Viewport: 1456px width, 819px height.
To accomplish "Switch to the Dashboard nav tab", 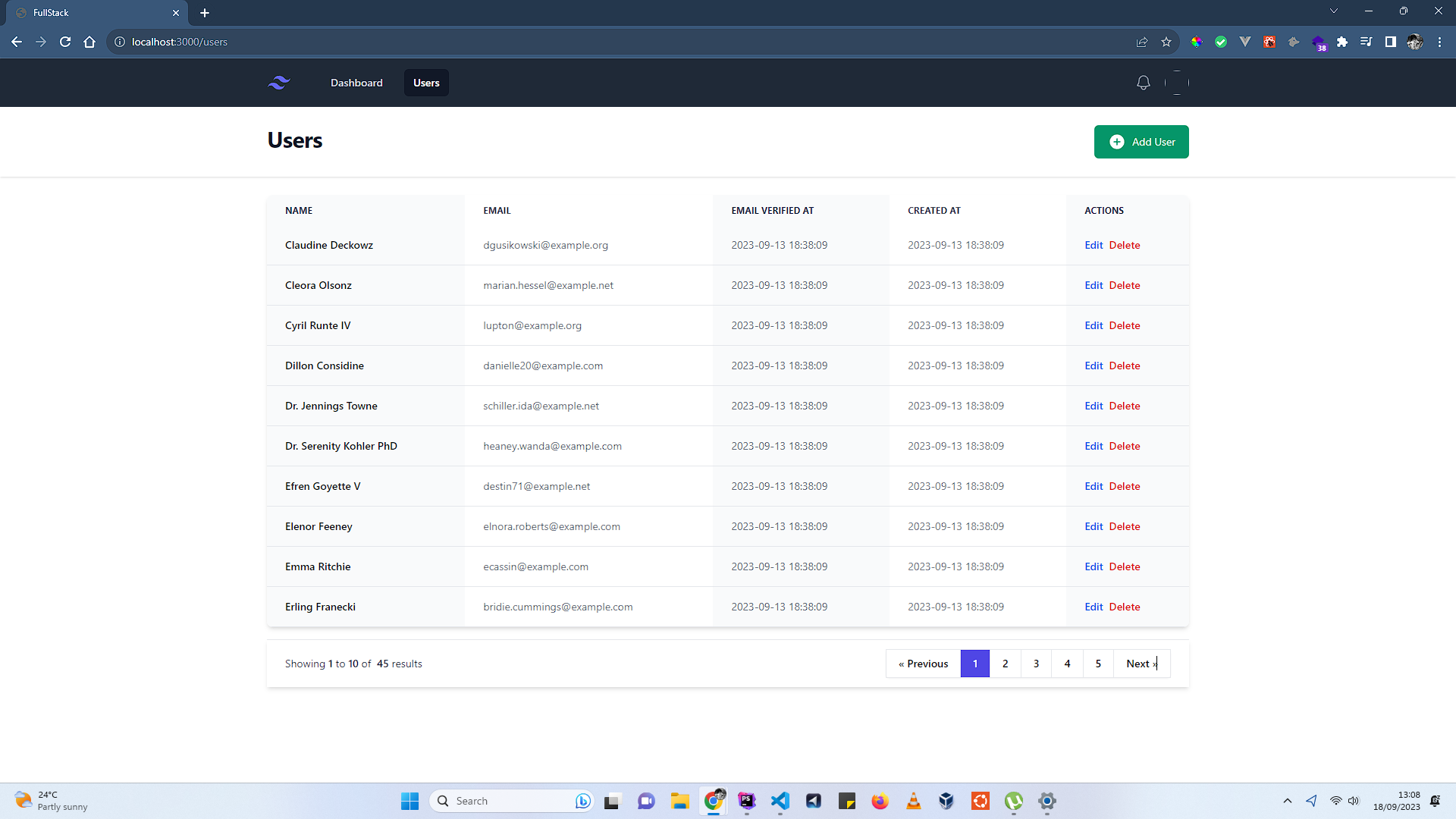I will [x=356, y=83].
